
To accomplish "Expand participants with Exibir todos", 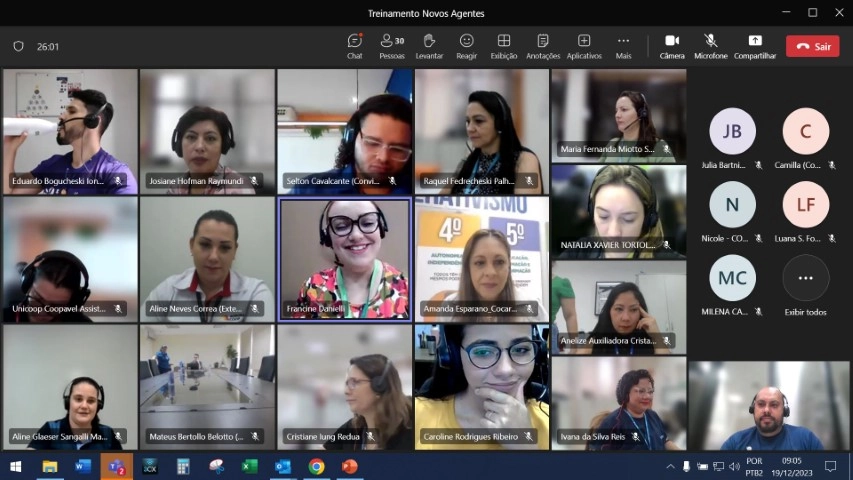I will [x=805, y=286].
